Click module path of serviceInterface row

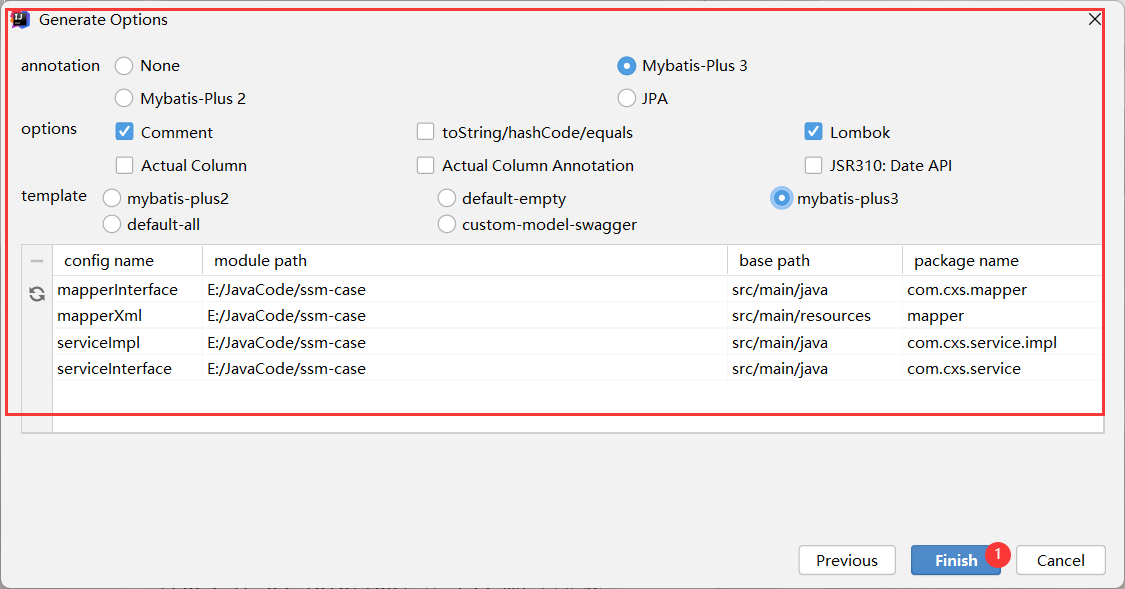[x=465, y=368]
